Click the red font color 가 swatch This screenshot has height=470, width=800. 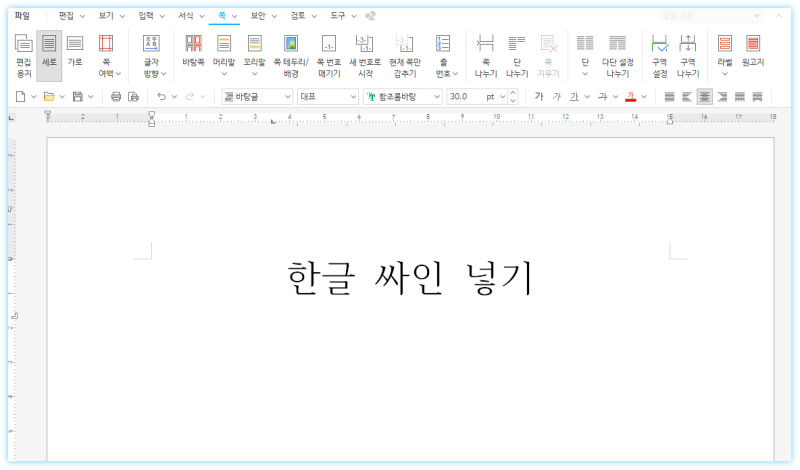coord(630,96)
